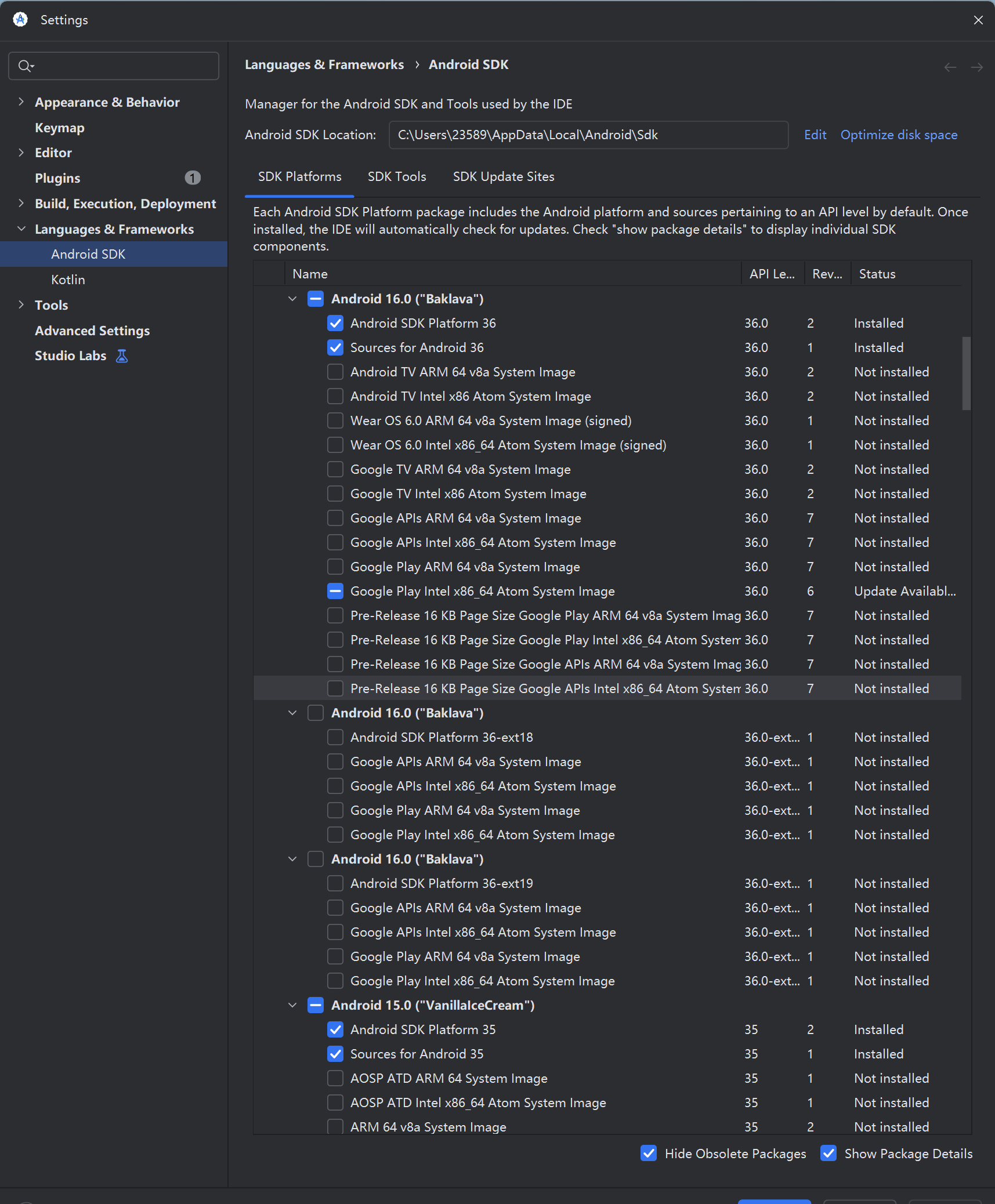Select Kotlin under Languages & Frameworks
Viewport: 995px width, 1204px height.
pos(68,280)
